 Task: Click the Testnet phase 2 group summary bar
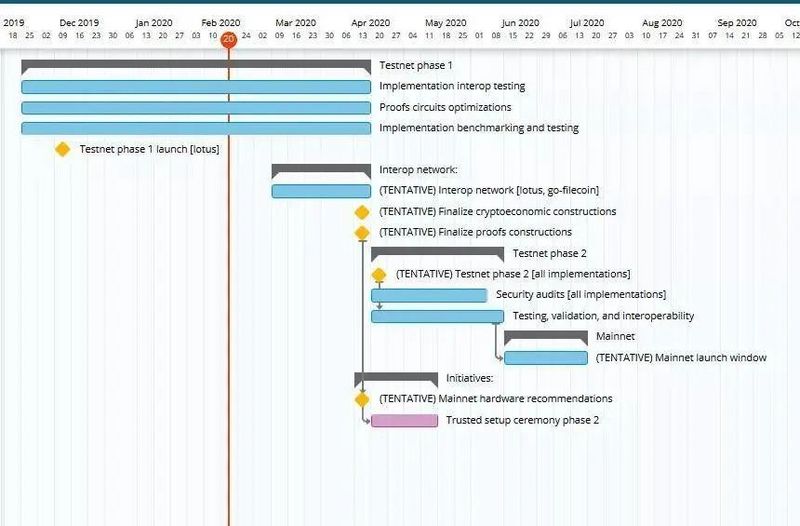[x=437, y=253]
